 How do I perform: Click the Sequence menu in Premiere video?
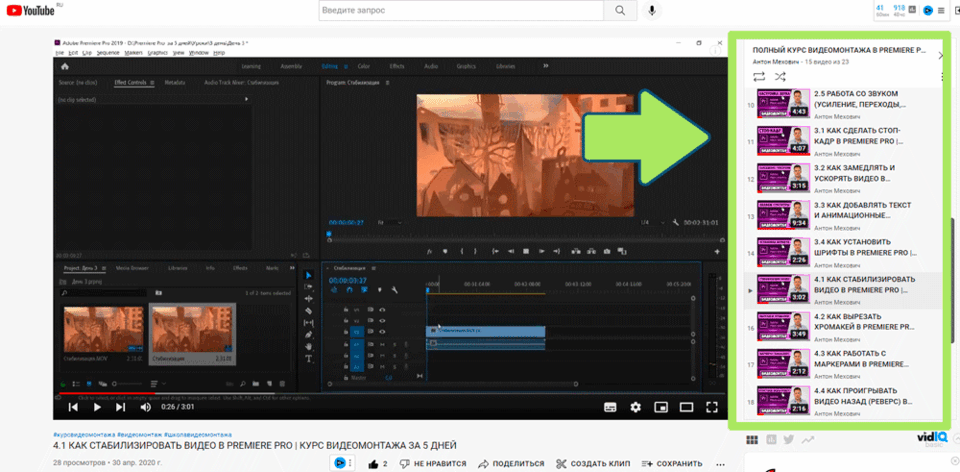click(x=108, y=53)
